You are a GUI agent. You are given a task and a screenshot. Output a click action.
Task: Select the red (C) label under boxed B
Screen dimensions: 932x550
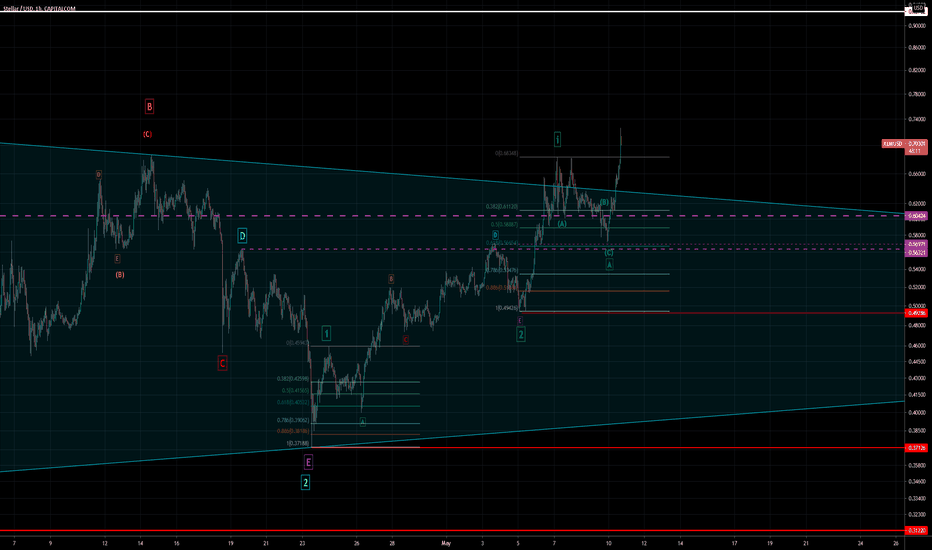147,134
